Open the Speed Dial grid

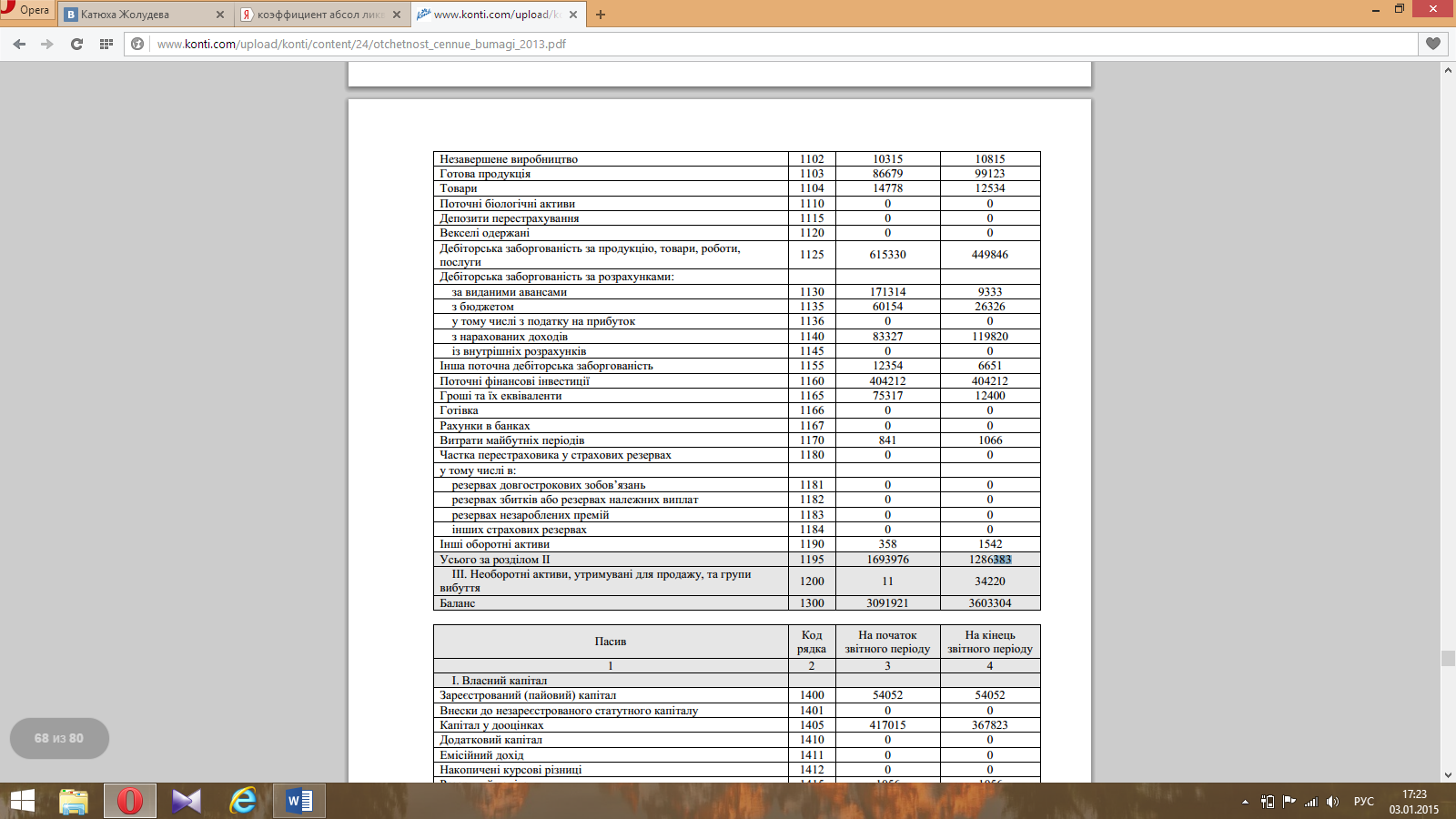tap(106, 44)
